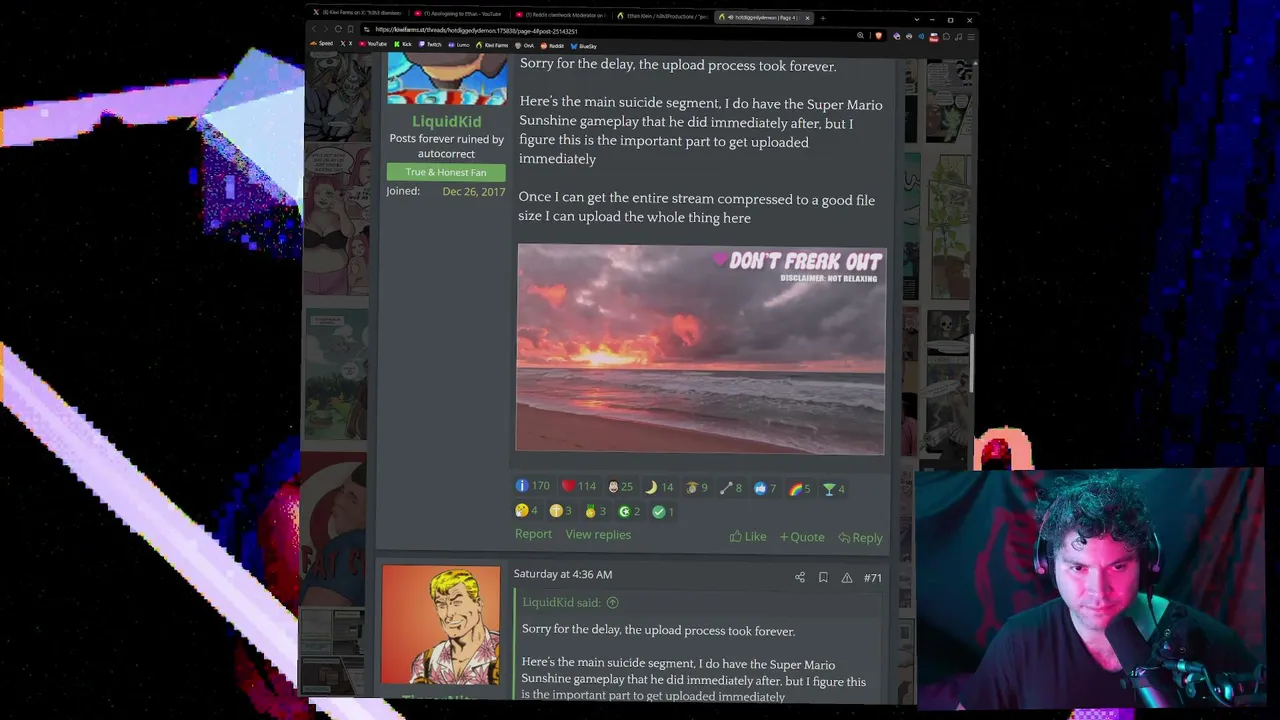Open the Reddit bookmark
Image resolution: width=1280 pixels, height=720 pixels.
[x=554, y=45]
